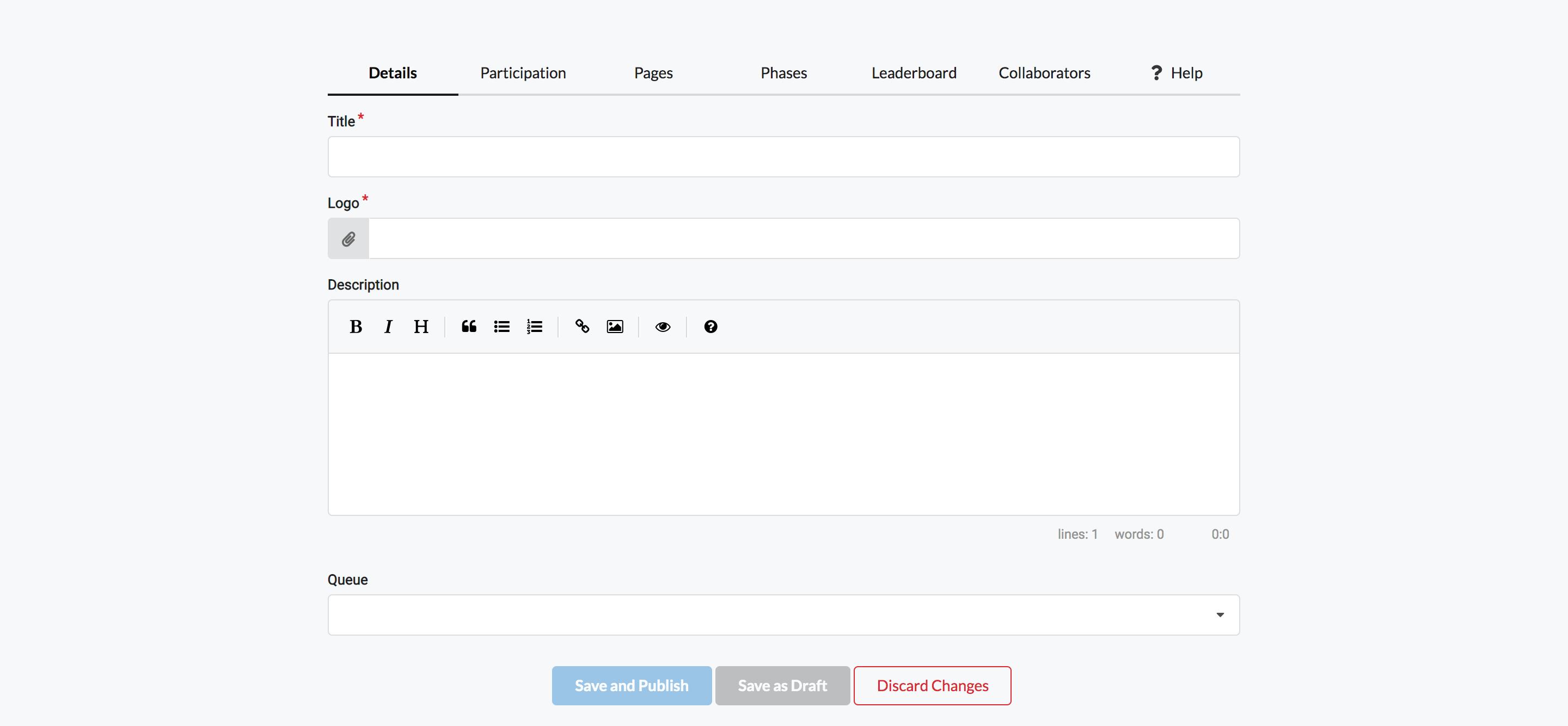Toggle markdown preview with eye icon
Image resolution: width=1568 pixels, height=726 pixels.
coord(663,327)
